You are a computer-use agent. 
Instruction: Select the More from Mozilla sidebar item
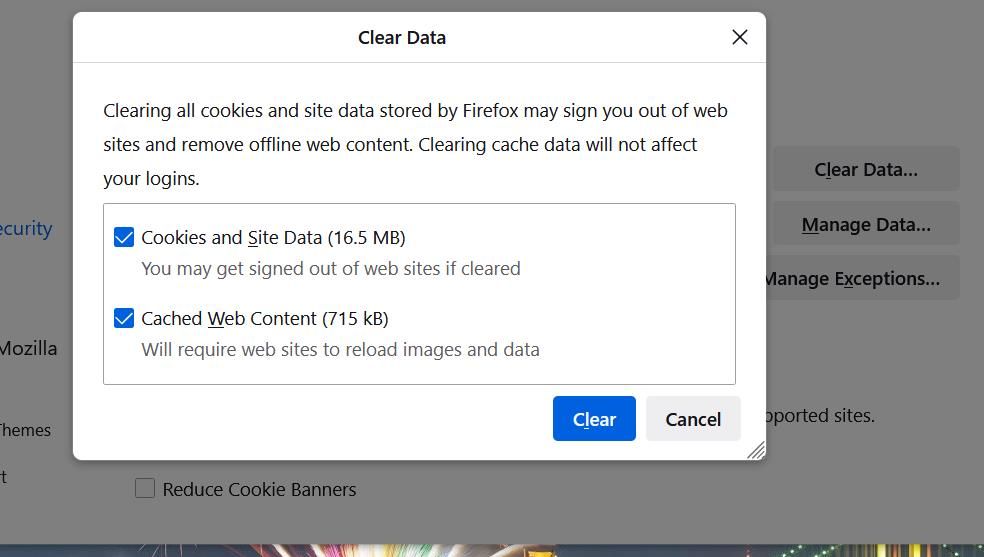(x=28, y=348)
